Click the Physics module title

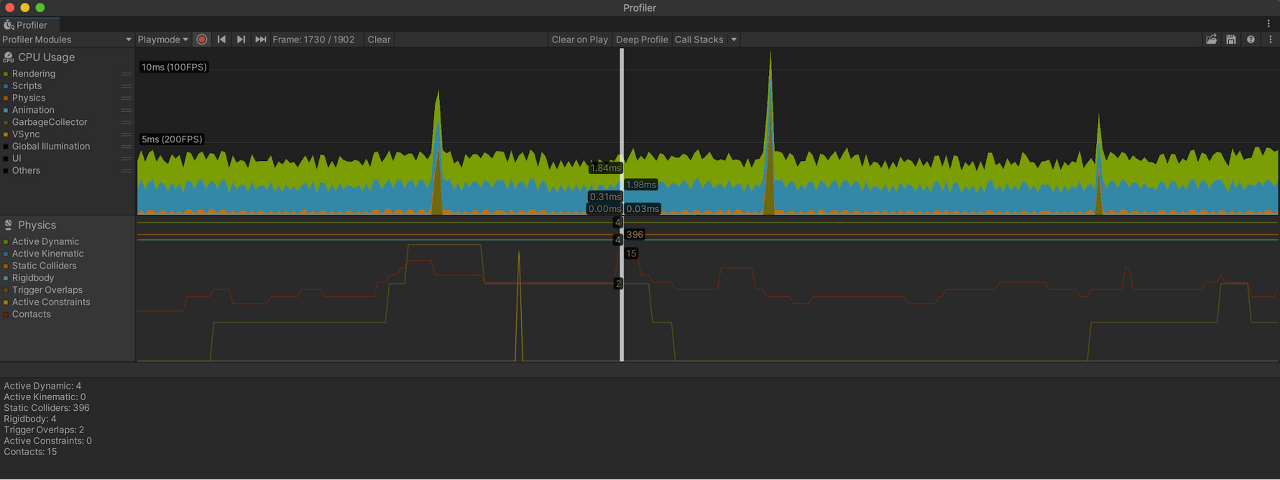point(37,225)
